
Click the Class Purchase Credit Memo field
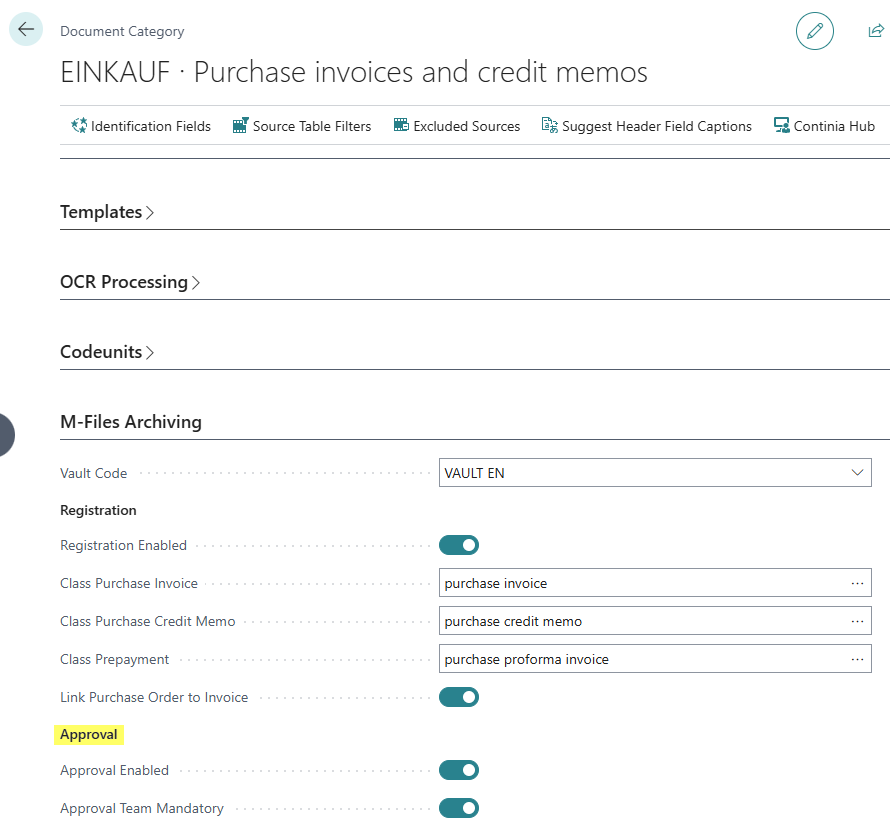655,621
